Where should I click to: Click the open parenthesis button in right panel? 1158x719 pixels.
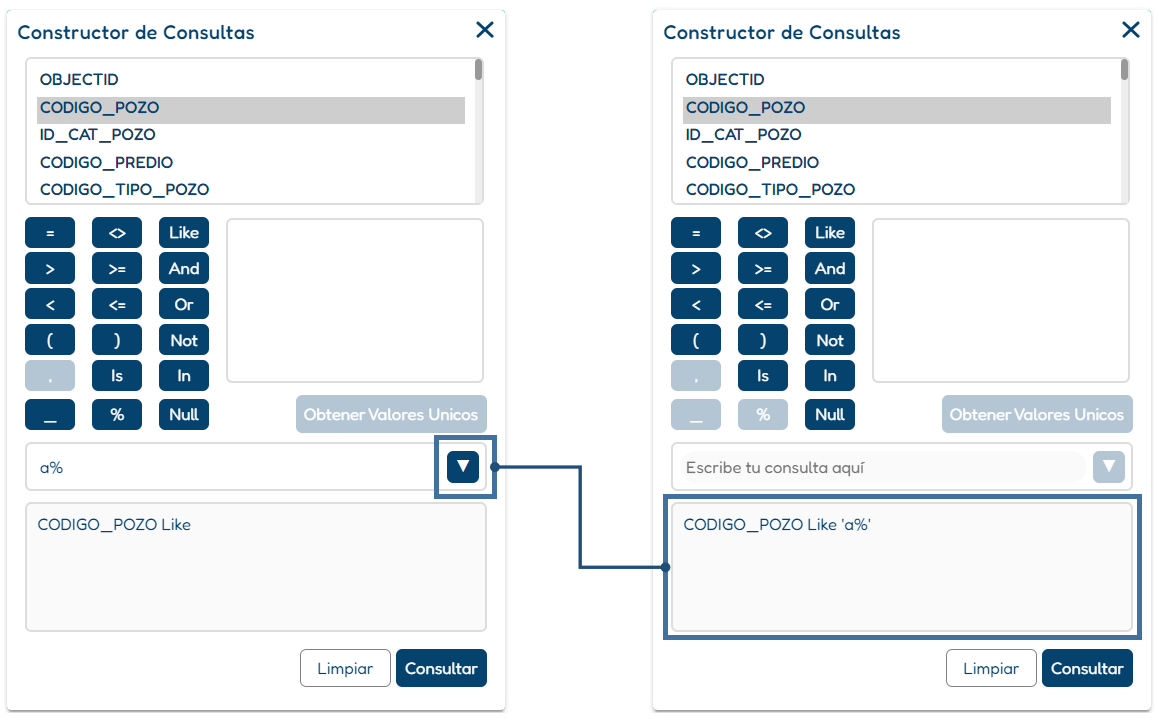tap(696, 340)
